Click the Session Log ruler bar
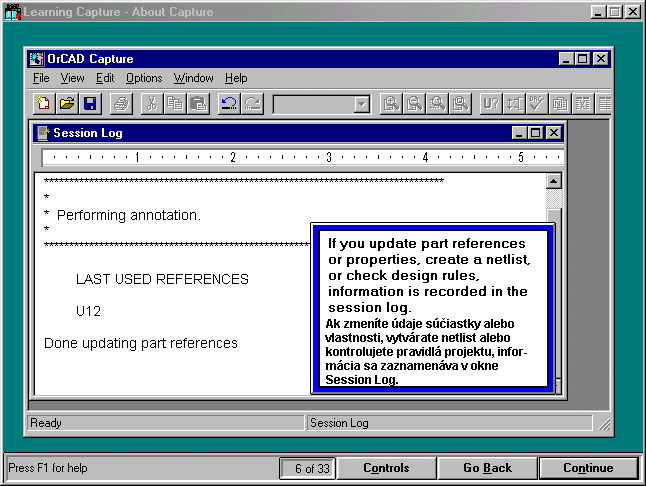Screen dimensions: 646x486 click(x=300, y=157)
